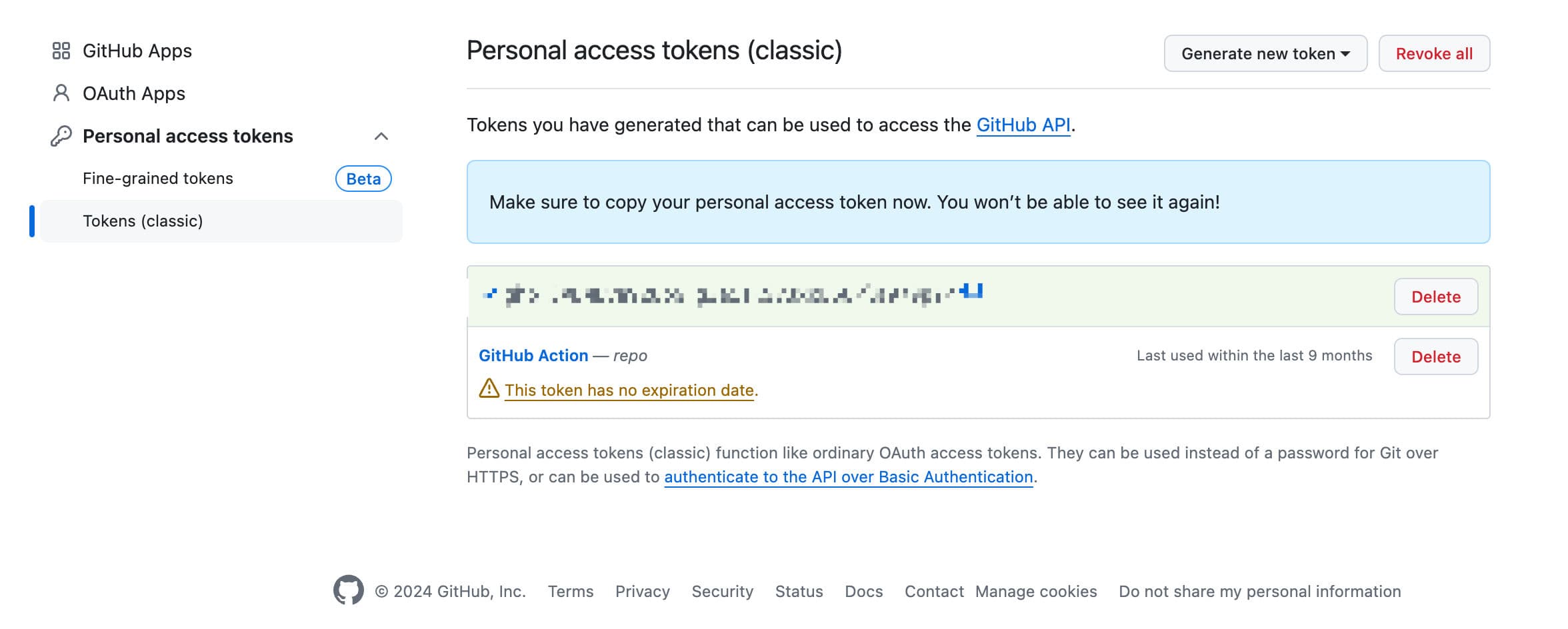The image size is (1568, 629).
Task: Collapse the Personal access tokens section
Action: point(381,137)
